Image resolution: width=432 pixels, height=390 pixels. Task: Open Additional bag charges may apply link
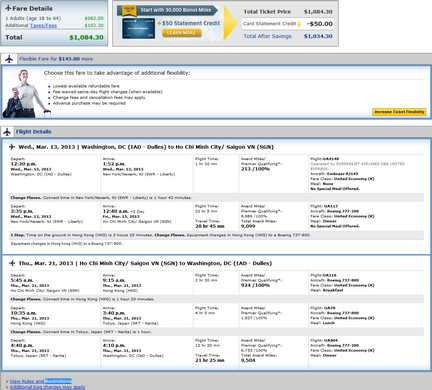[x=48, y=387]
